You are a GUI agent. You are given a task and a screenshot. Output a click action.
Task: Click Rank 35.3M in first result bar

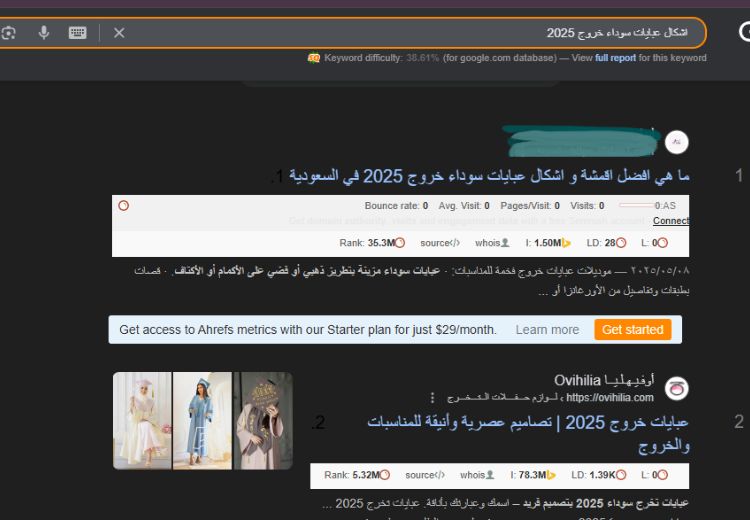click(x=367, y=243)
